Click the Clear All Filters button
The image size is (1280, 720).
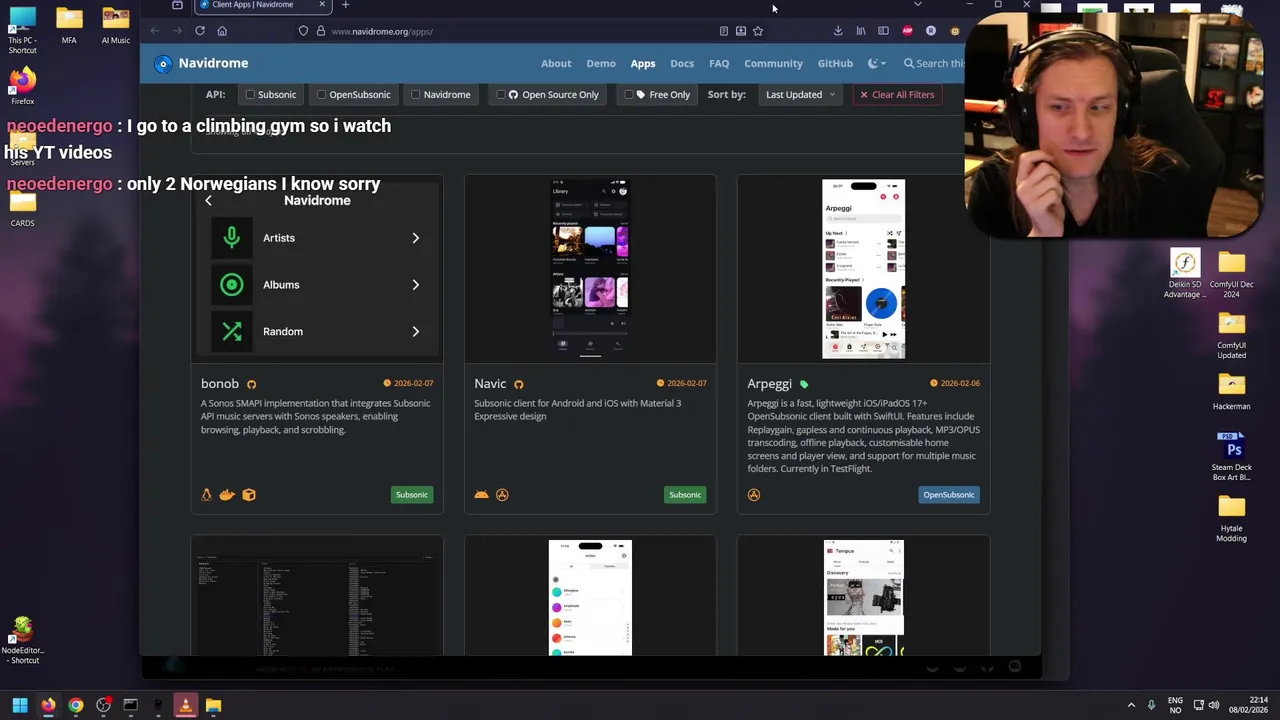coord(898,95)
